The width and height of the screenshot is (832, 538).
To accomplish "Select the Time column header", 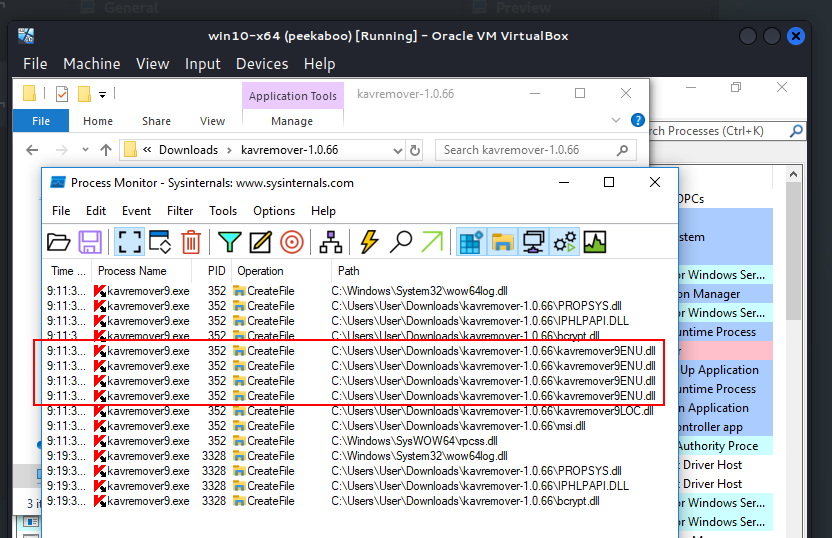I will 67,271.
